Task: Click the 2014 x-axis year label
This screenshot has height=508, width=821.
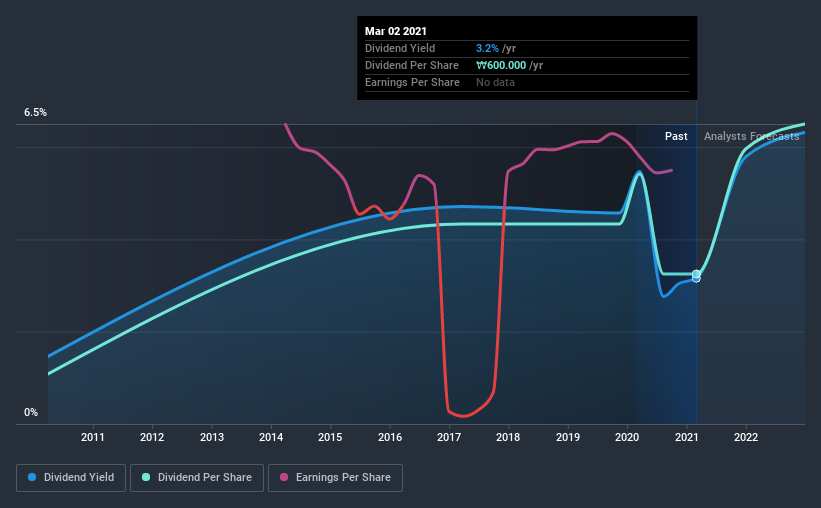Action: click(x=271, y=437)
